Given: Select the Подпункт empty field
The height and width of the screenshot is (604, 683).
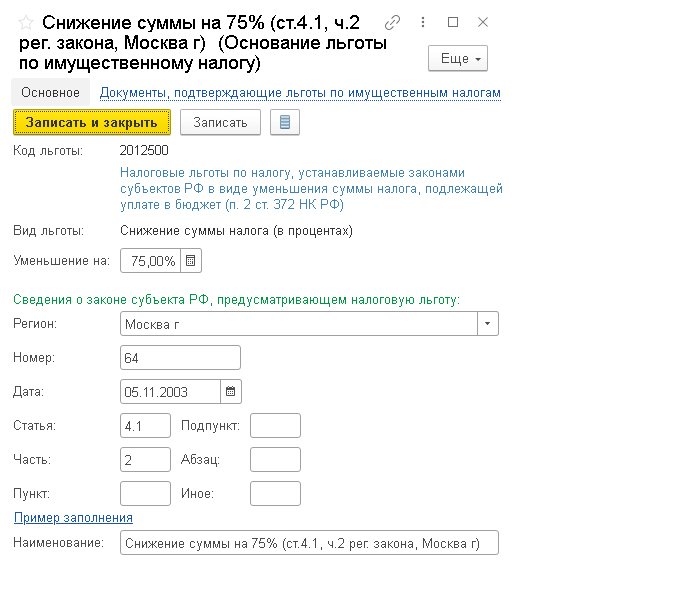Looking at the screenshot, I should coord(275,425).
